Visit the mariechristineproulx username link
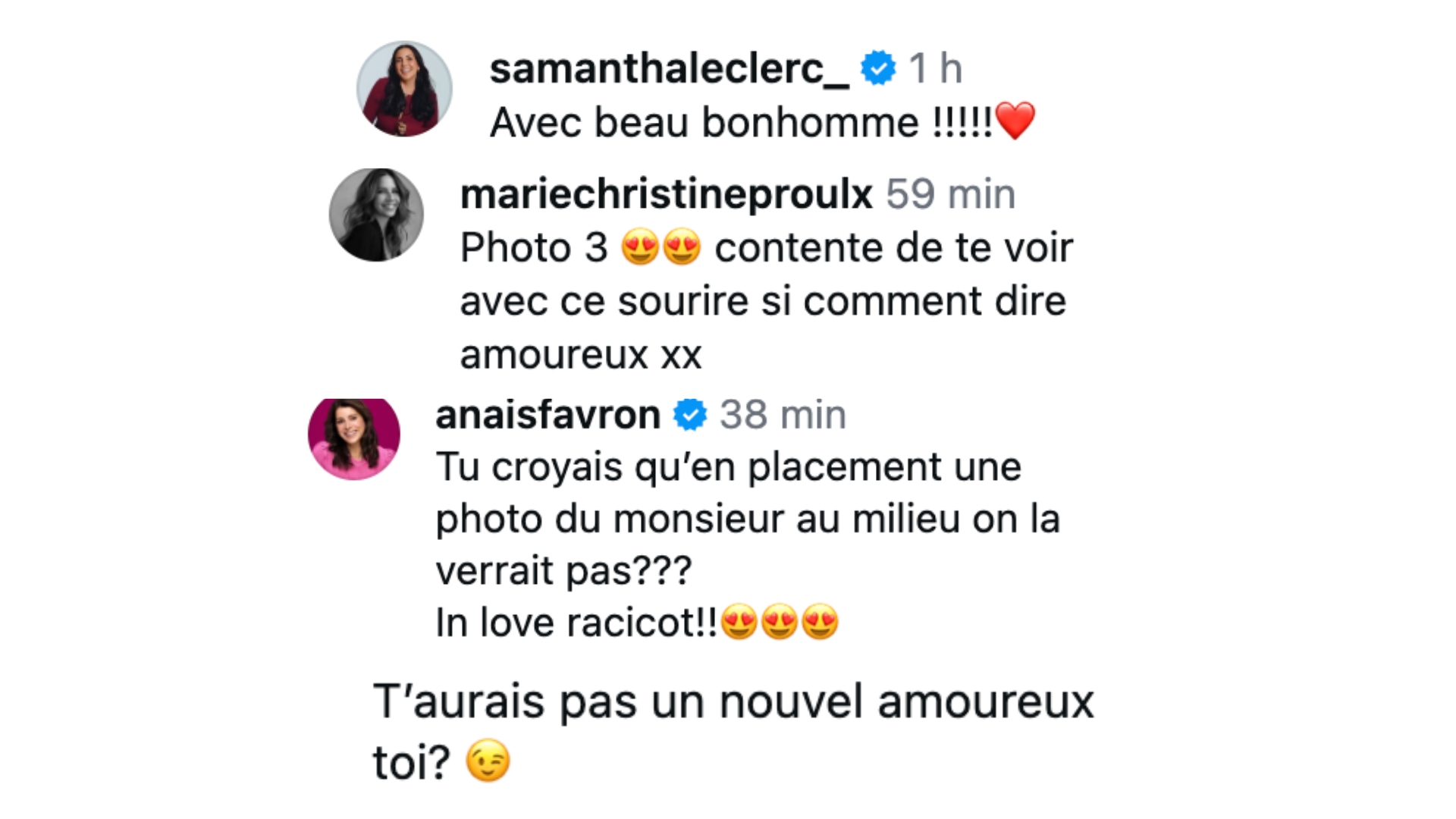 pos(666,194)
